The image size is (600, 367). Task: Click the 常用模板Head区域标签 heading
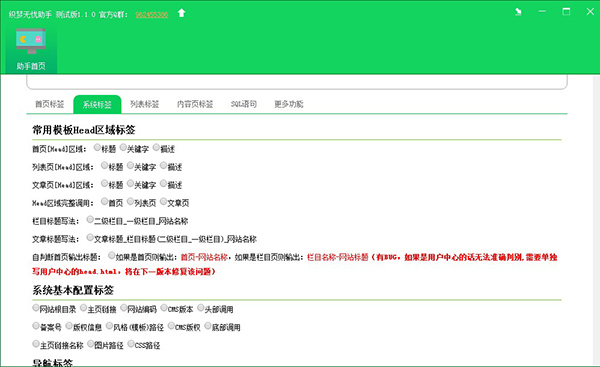(84, 130)
